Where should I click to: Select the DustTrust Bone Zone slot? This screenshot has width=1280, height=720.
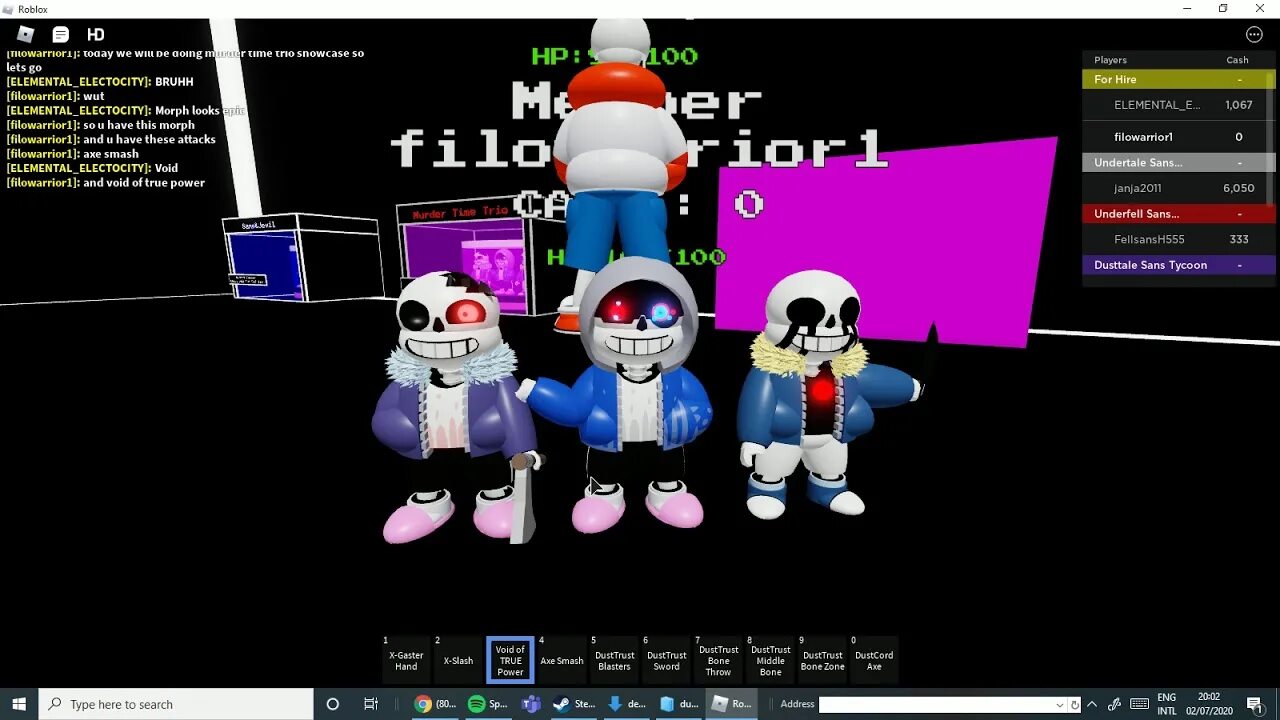point(822,660)
